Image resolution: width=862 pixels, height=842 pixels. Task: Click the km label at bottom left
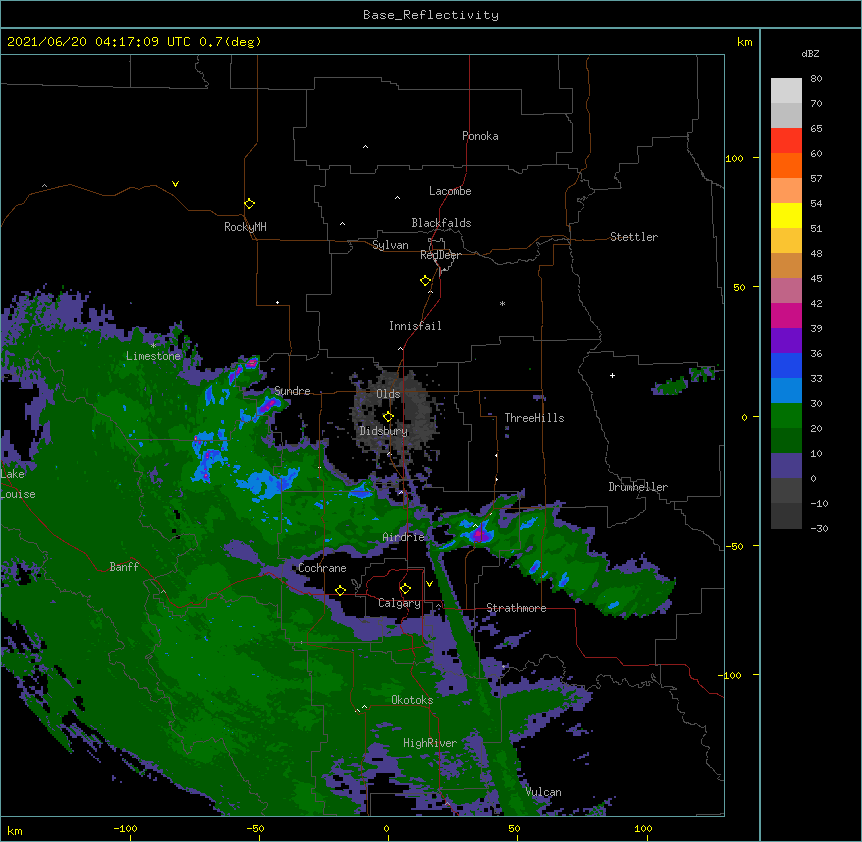[15, 831]
